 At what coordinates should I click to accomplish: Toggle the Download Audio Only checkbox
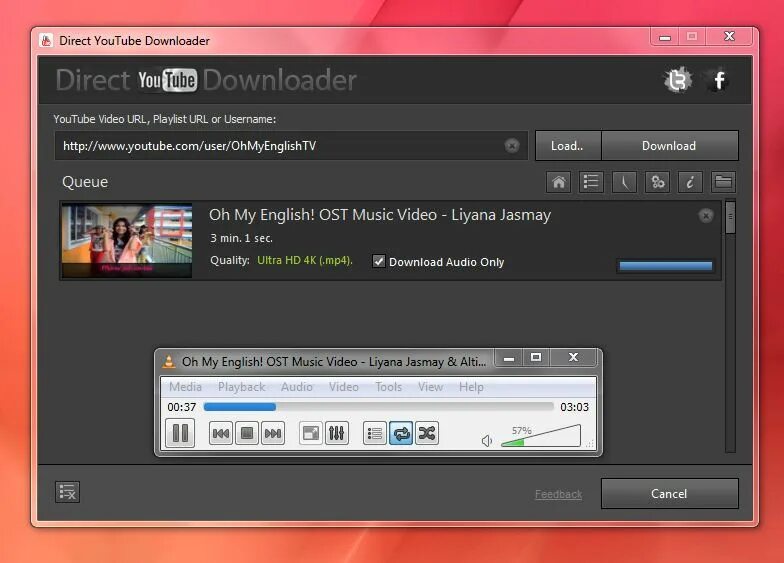click(x=379, y=261)
